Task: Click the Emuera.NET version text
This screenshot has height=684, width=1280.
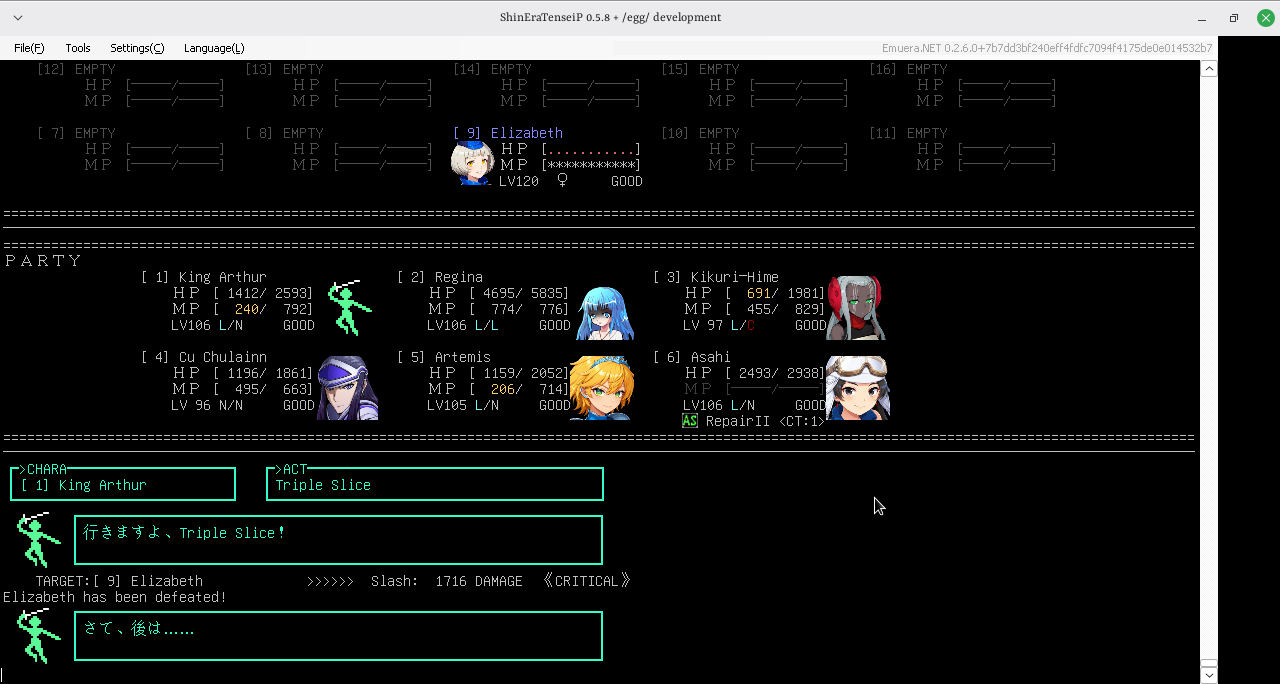Action: (1047, 48)
